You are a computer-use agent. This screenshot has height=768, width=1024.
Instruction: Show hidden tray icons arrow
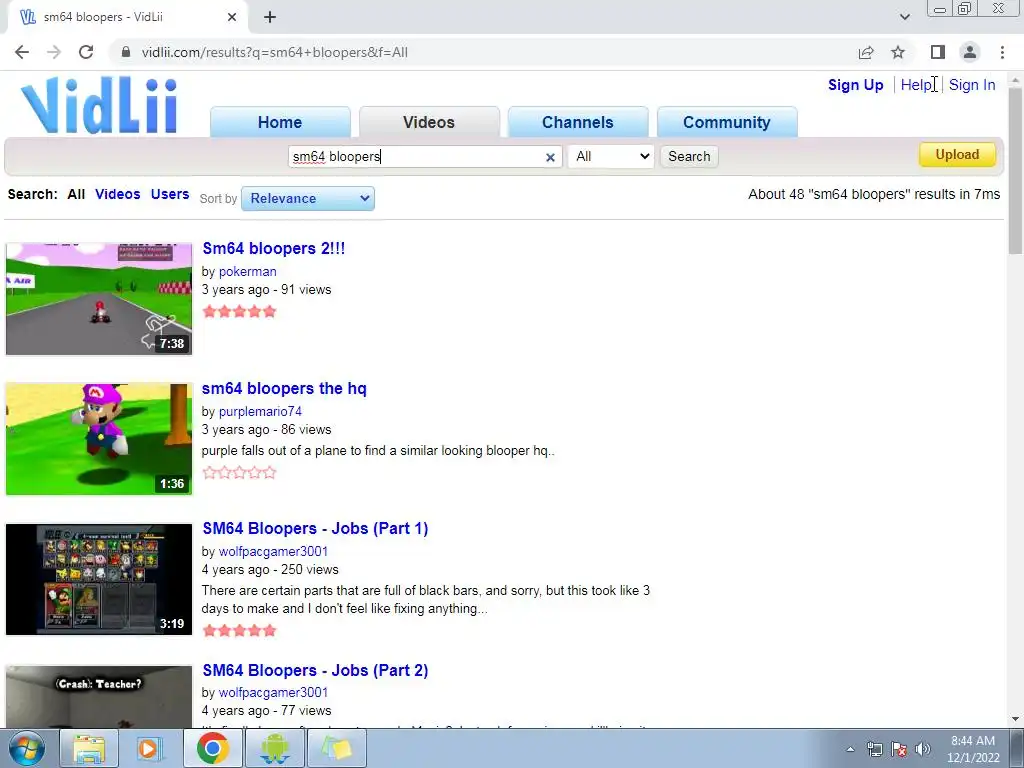point(850,749)
